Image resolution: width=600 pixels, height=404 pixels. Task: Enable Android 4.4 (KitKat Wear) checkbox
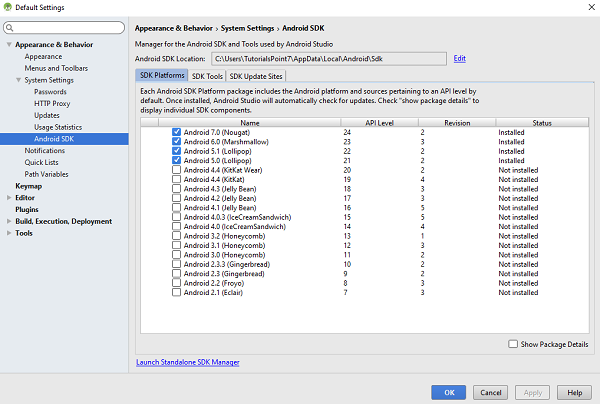click(177, 170)
